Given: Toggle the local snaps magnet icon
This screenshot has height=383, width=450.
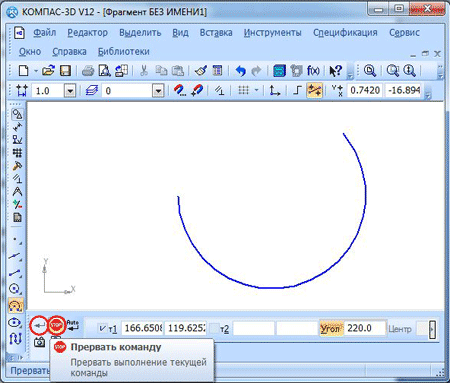Looking at the screenshot, I should (197, 90).
